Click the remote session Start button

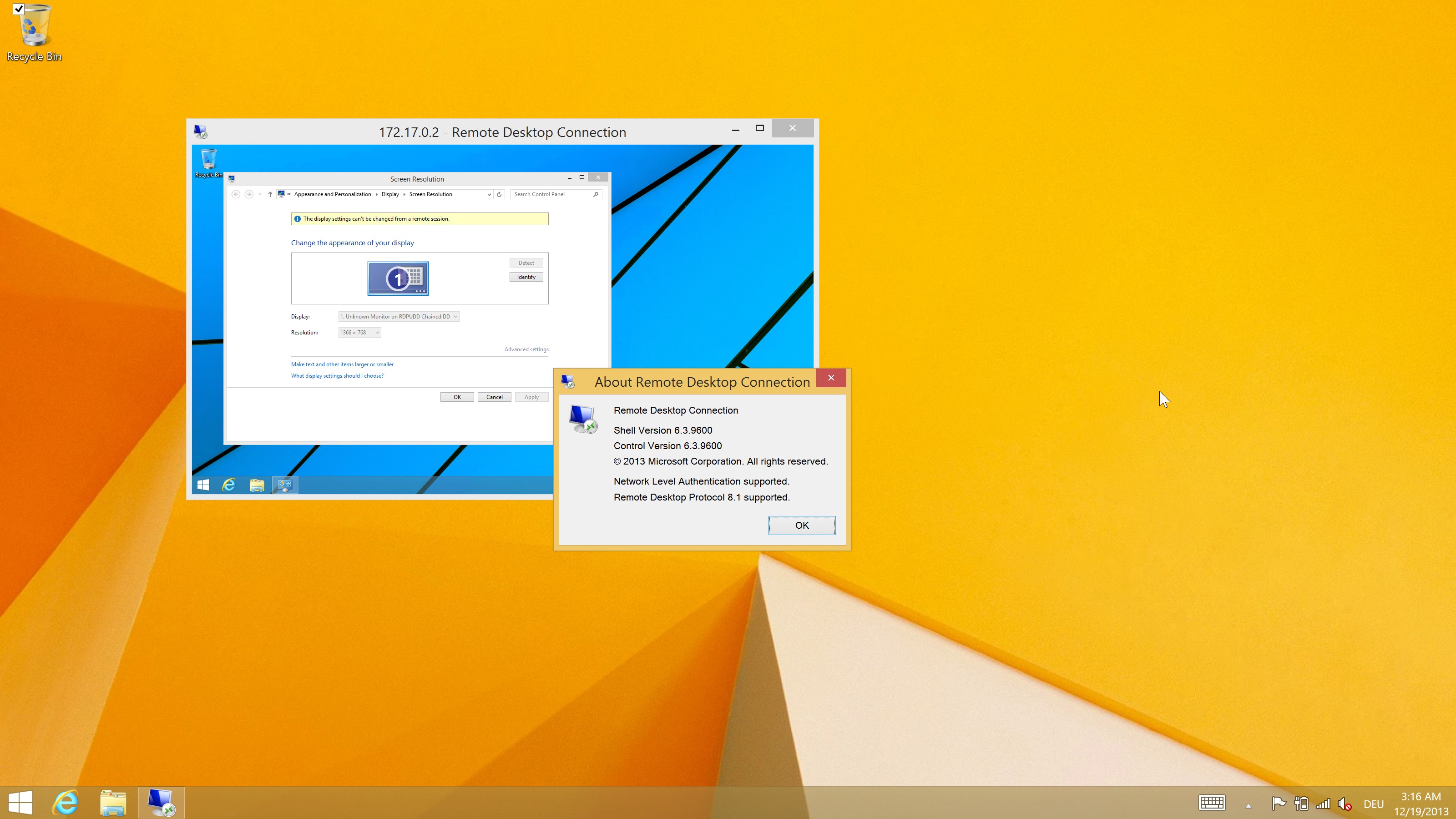tap(203, 485)
